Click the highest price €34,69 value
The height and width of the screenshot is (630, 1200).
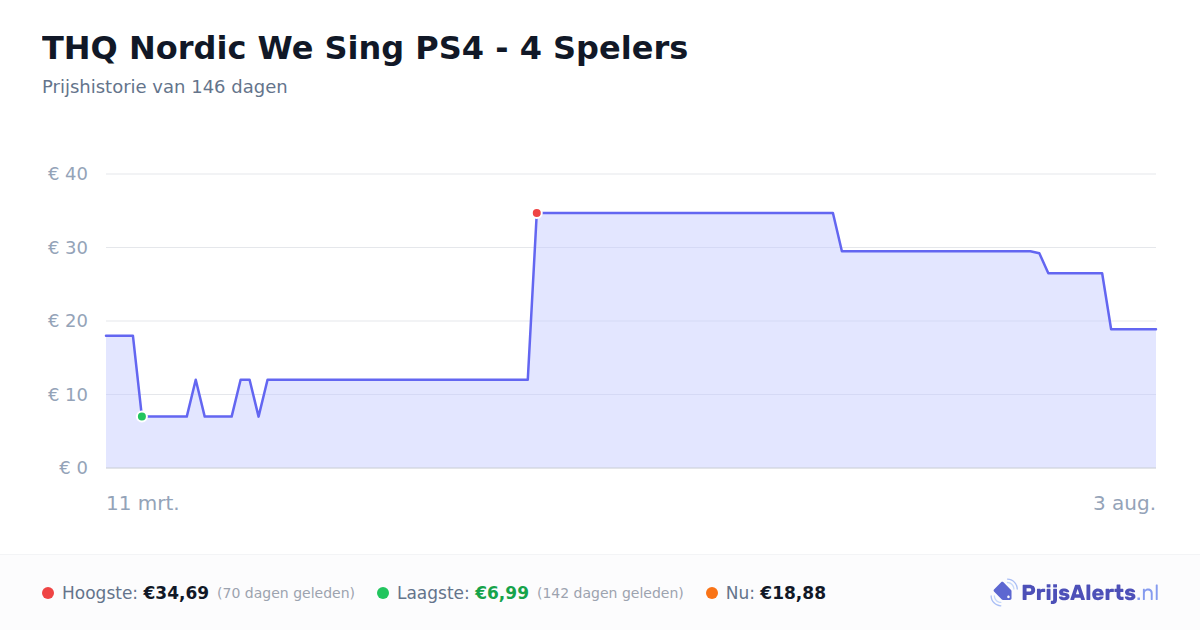click(176, 593)
